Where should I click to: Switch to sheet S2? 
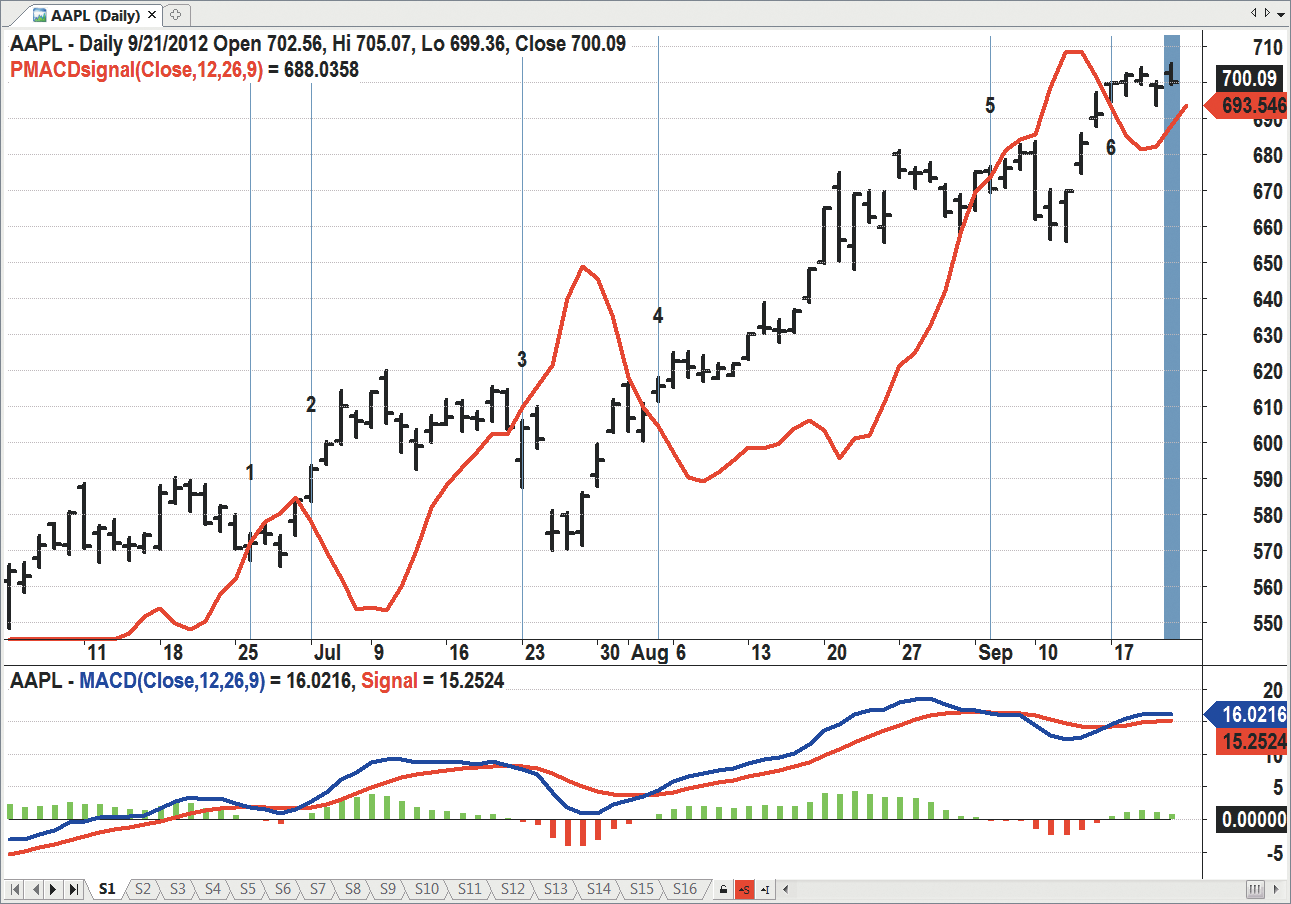(x=143, y=888)
